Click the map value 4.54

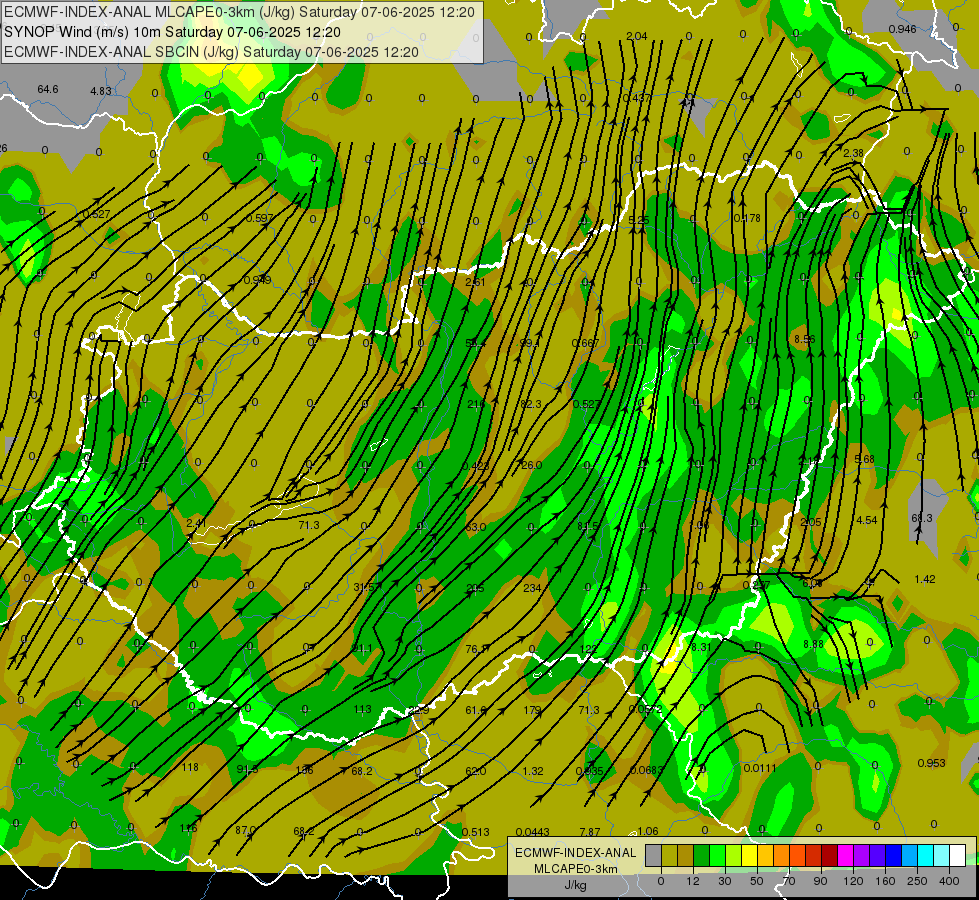pyautogui.click(x=867, y=520)
